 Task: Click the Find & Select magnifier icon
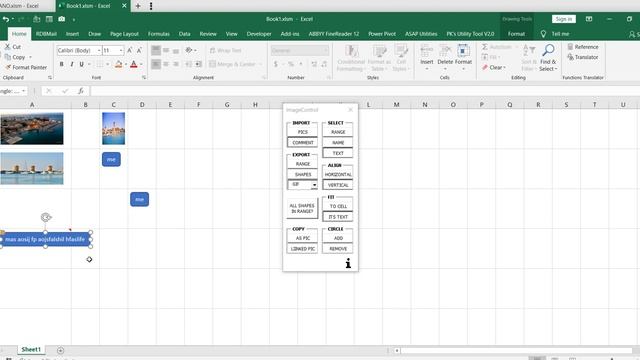[x=548, y=51]
